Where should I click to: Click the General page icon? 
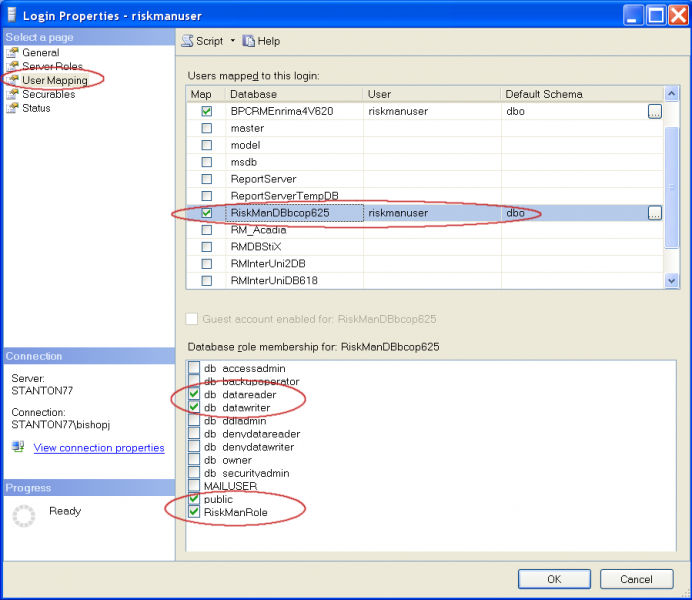12,52
